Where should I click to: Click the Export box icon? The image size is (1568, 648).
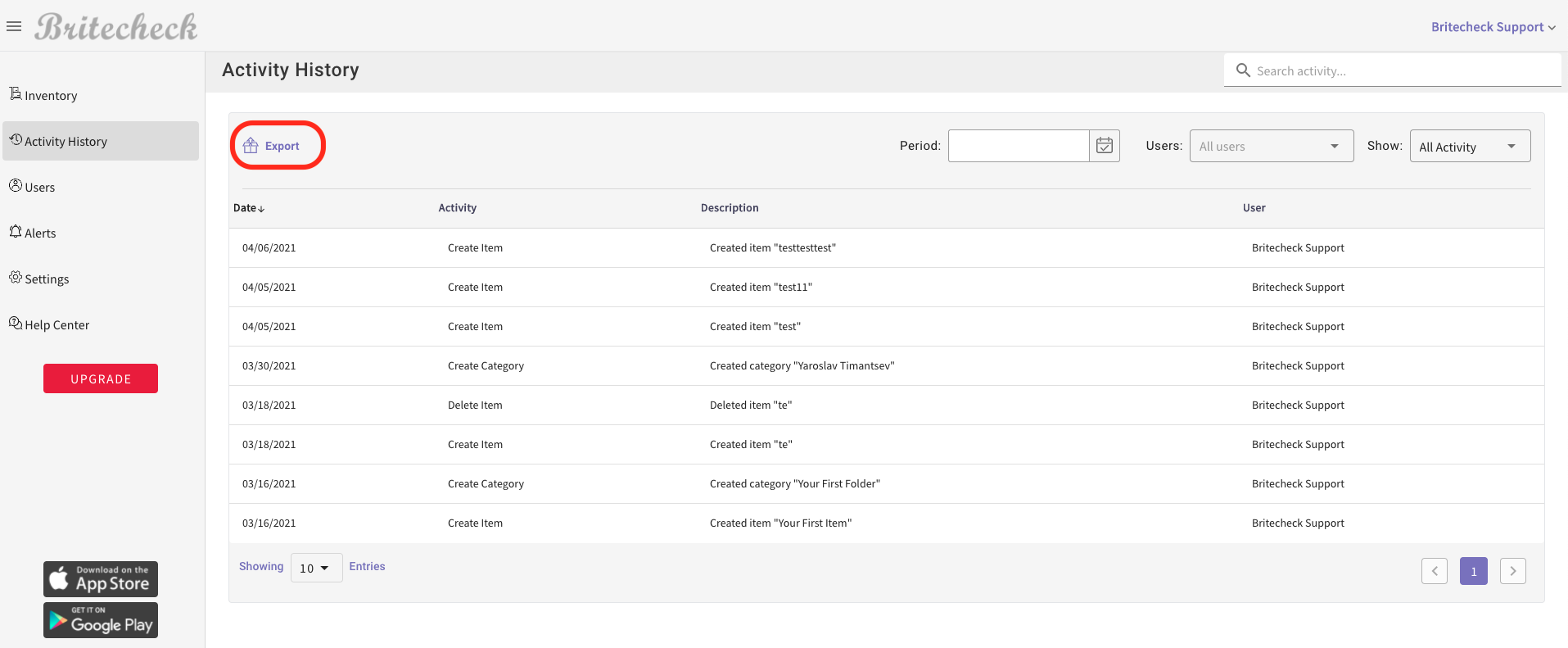(x=251, y=146)
